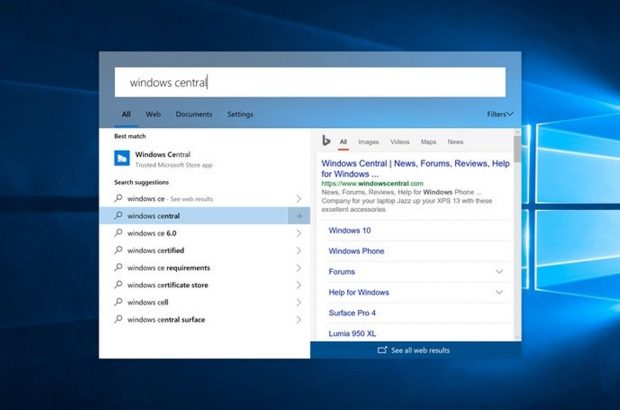Click magnifier icon beside 'windows cell'

(x=118, y=302)
